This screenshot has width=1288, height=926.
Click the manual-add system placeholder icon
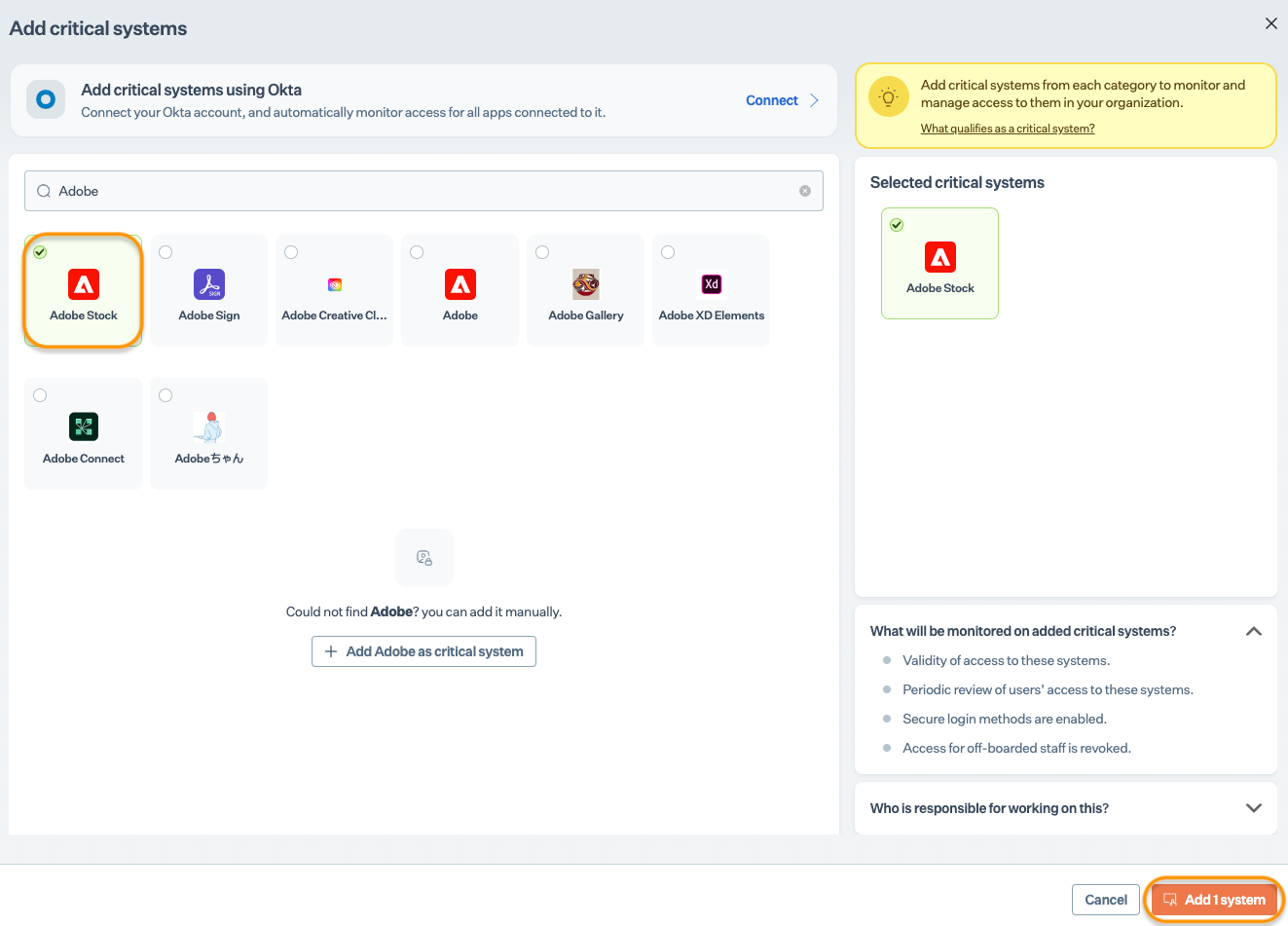coord(424,558)
